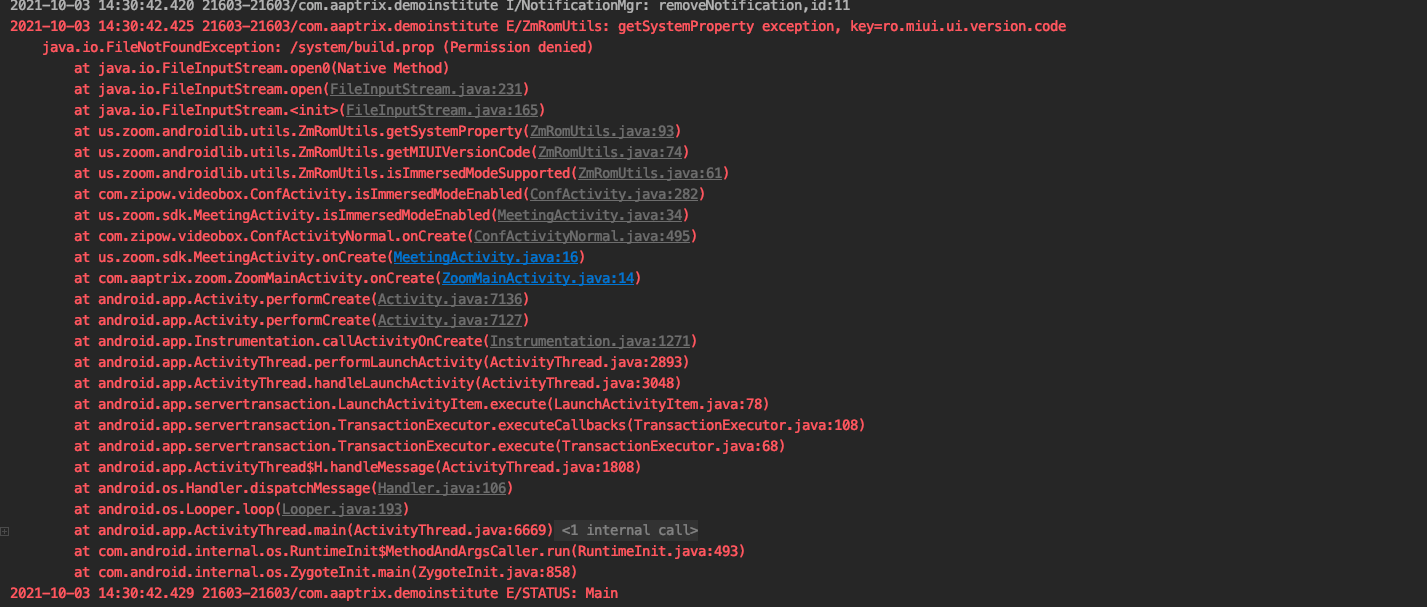Select the 'removeNotification,id:11' log line
The height and width of the screenshot is (607, 1427).
click(x=430, y=5)
